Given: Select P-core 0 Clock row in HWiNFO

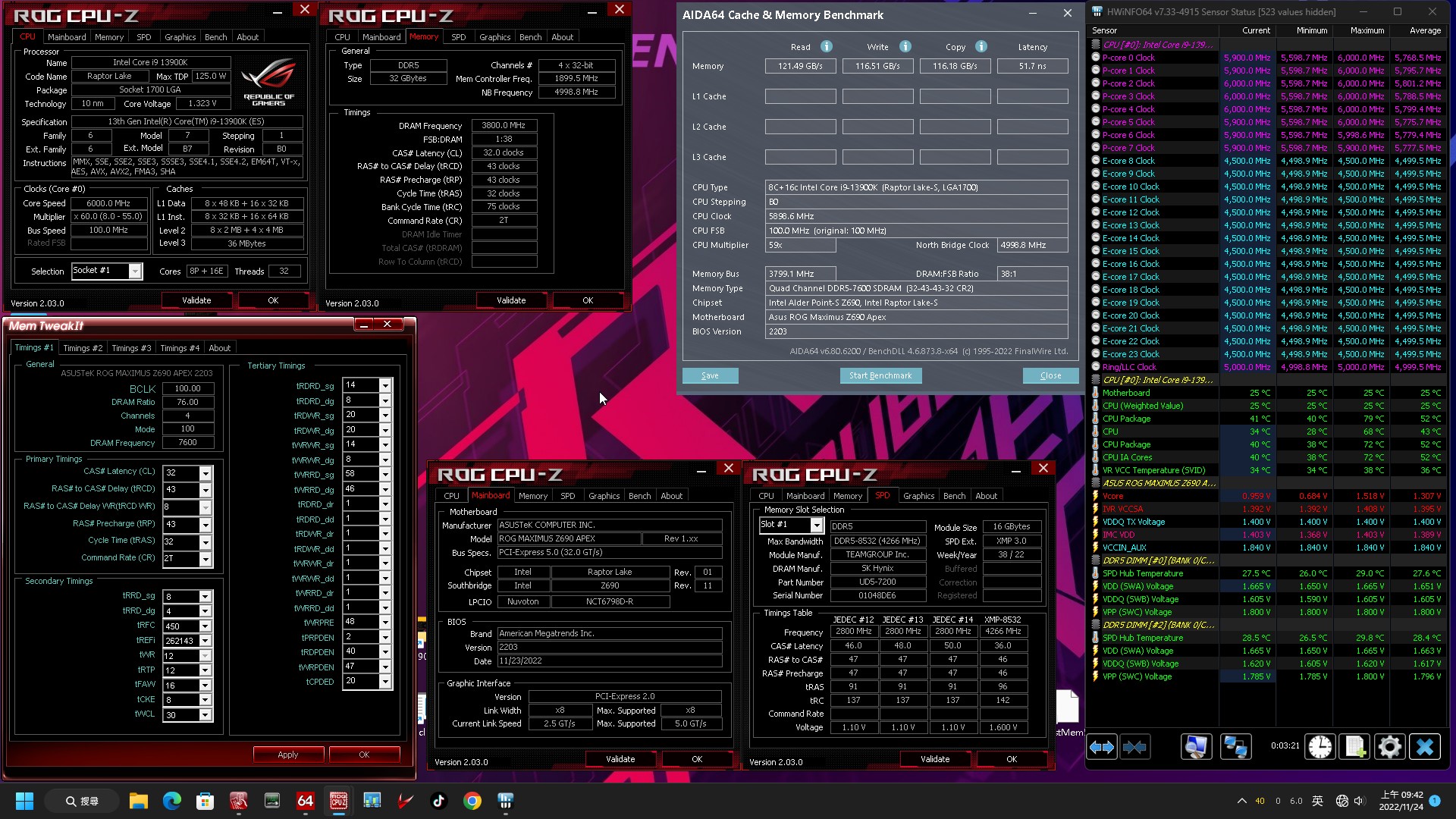Looking at the screenshot, I should click(1266, 58).
